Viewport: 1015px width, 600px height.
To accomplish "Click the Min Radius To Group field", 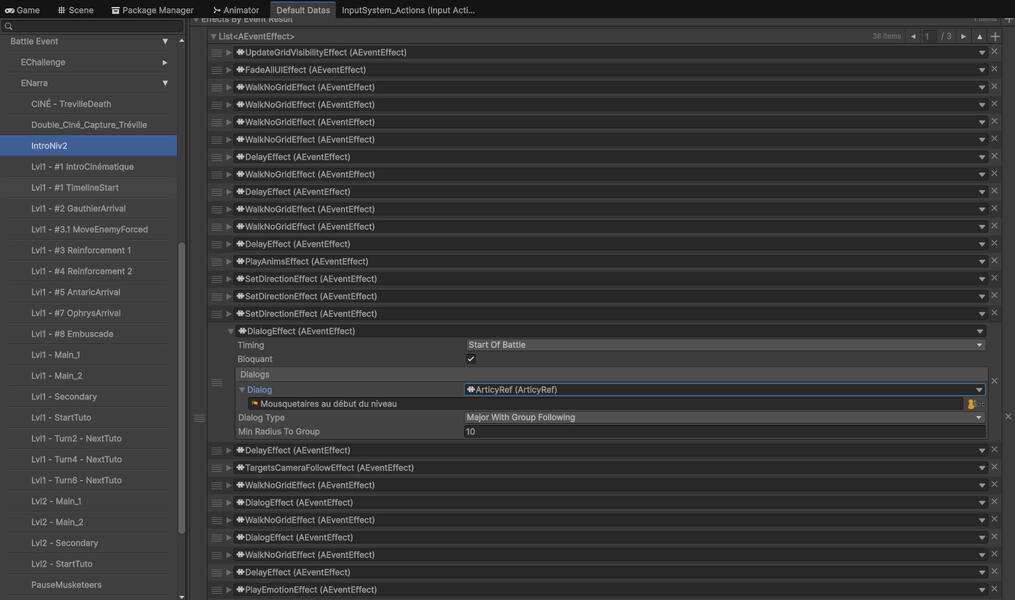I will pos(724,432).
